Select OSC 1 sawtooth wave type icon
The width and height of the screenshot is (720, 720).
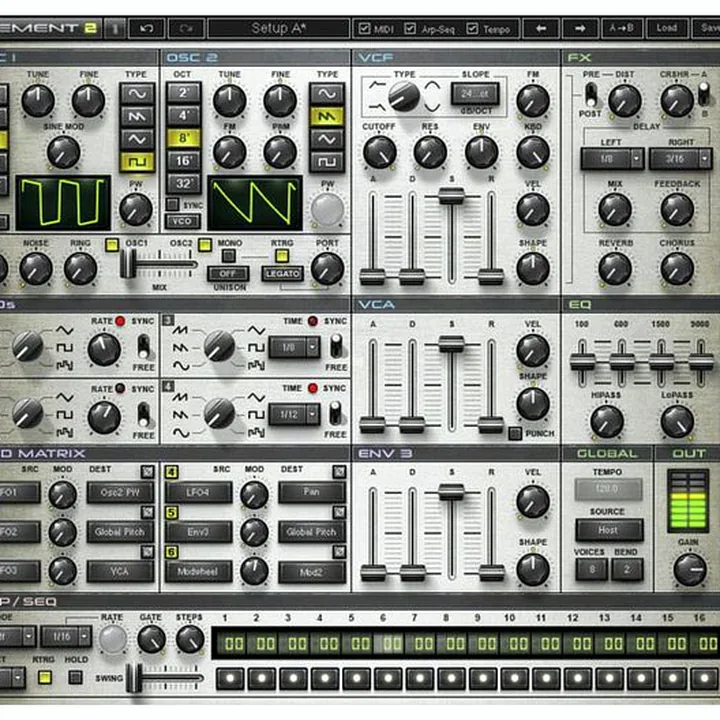click(x=137, y=116)
